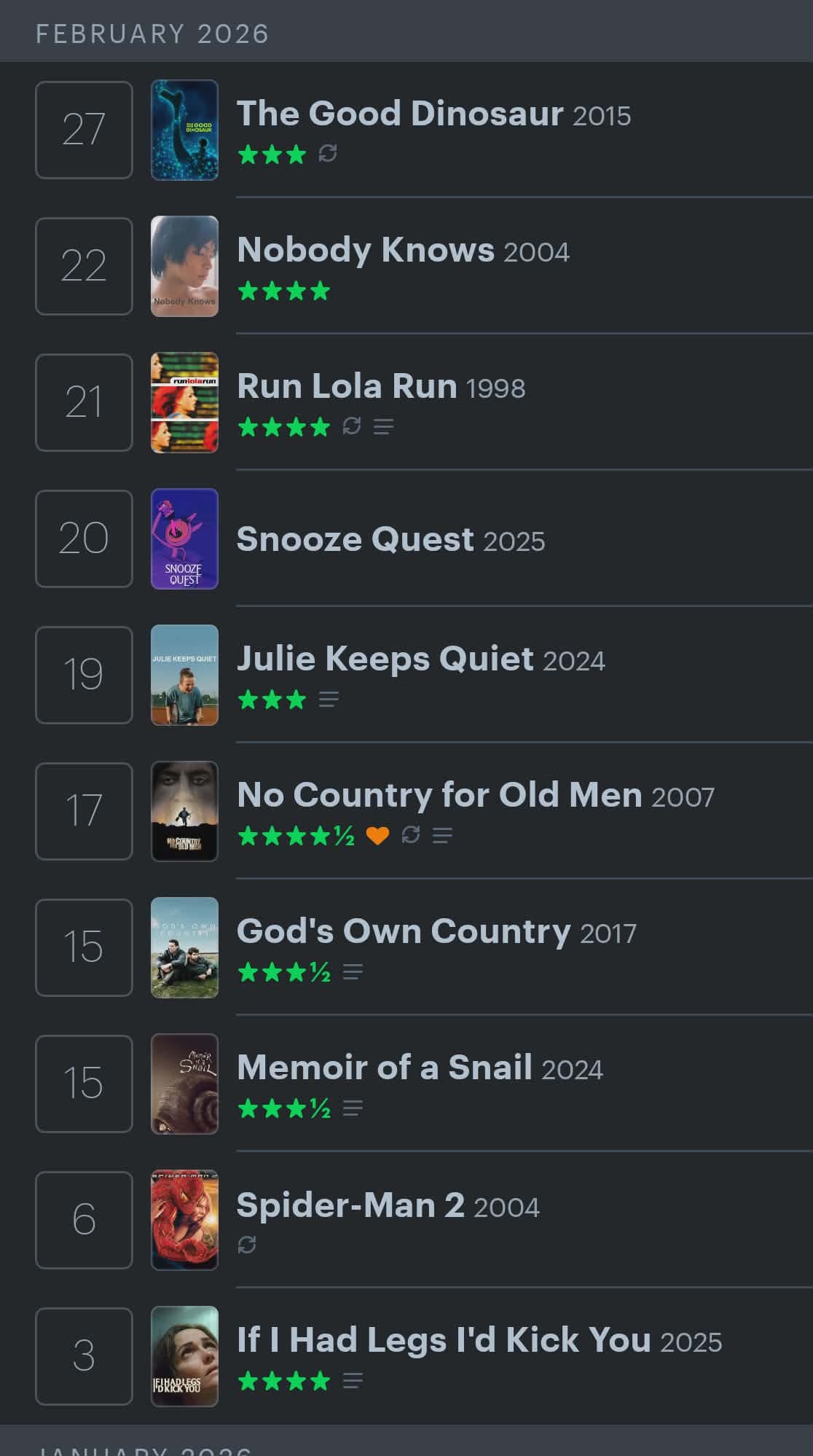Click rewatch icon under The Good Dinosaur
The height and width of the screenshot is (1456, 813).
pos(328,154)
